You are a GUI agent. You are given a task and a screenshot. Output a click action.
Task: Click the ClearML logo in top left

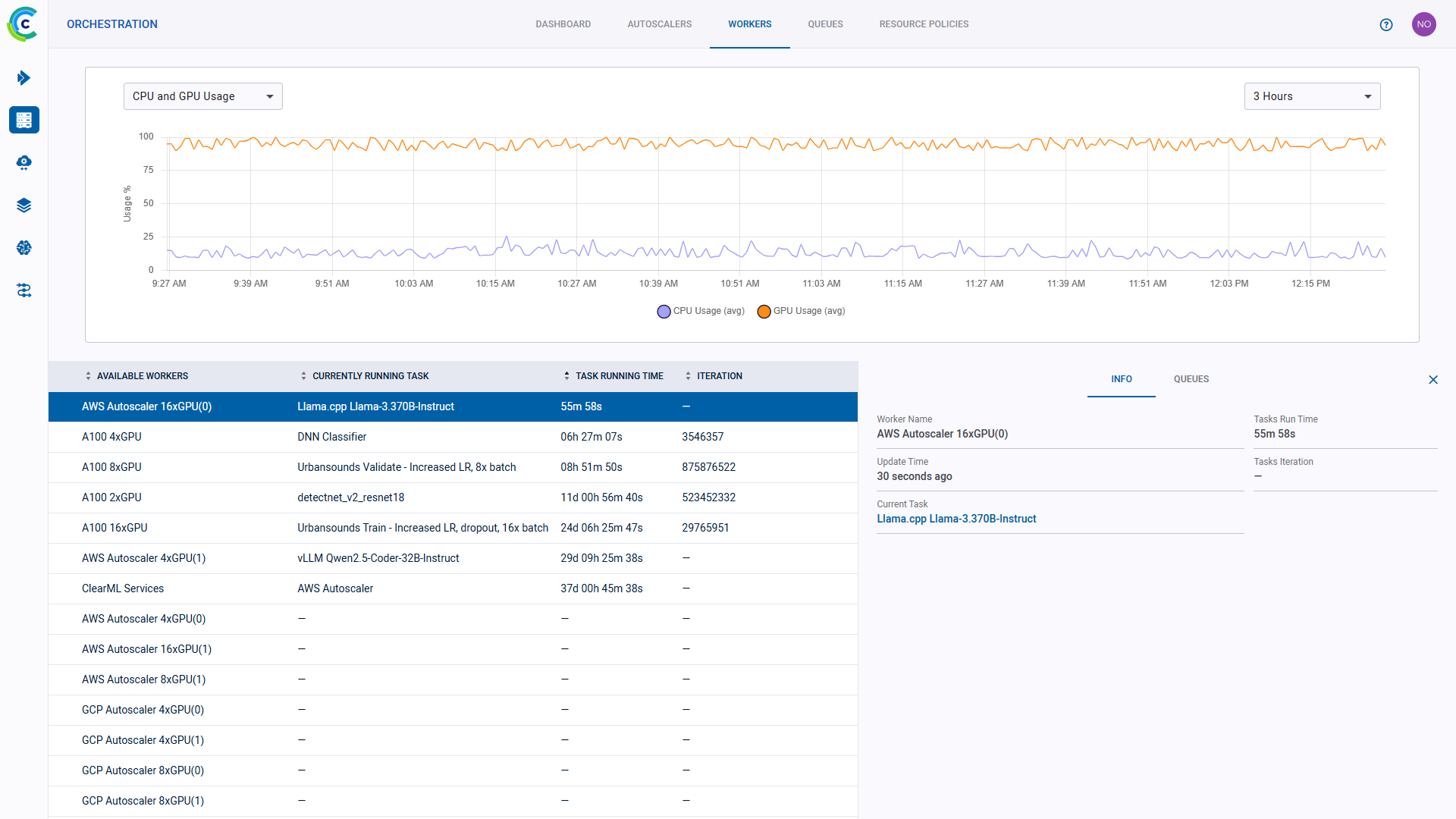(22, 24)
